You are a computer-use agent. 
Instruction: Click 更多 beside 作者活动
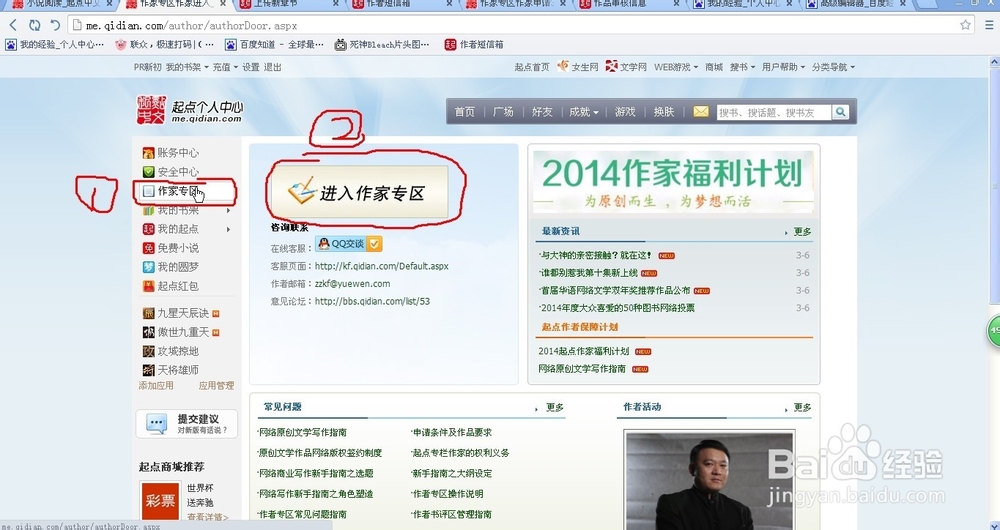coord(802,407)
